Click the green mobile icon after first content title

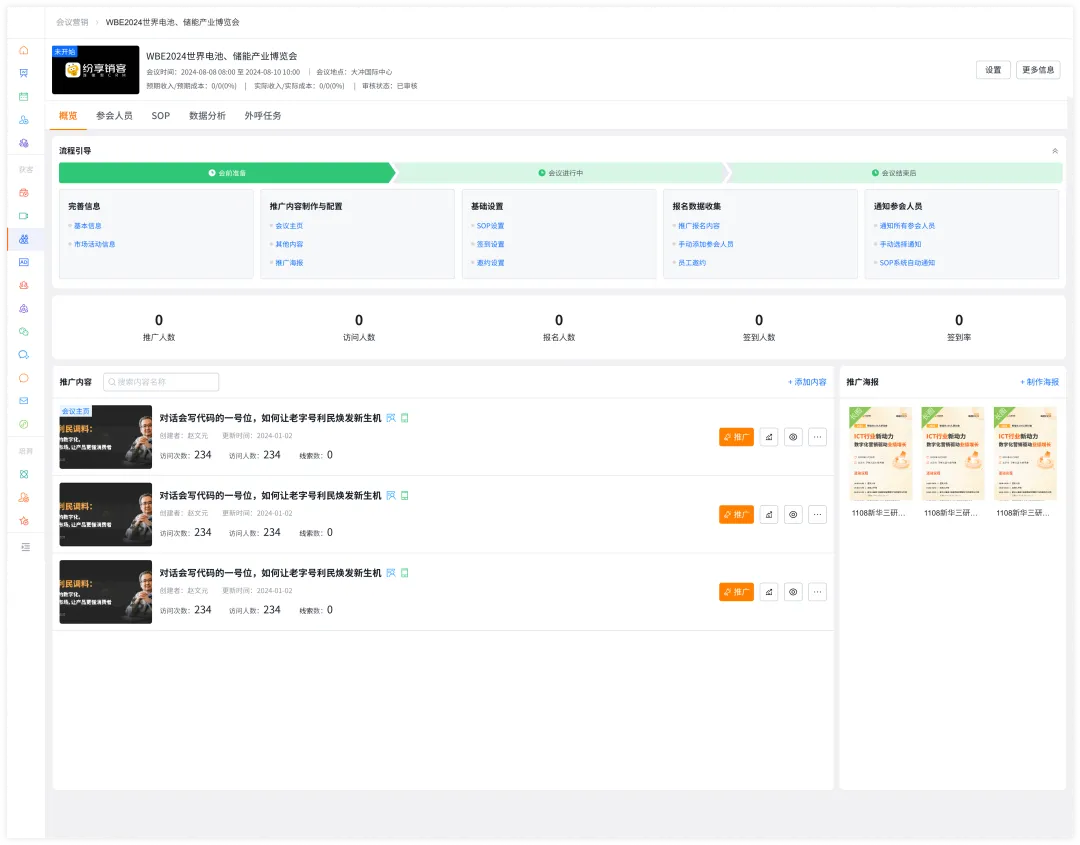(x=405, y=418)
